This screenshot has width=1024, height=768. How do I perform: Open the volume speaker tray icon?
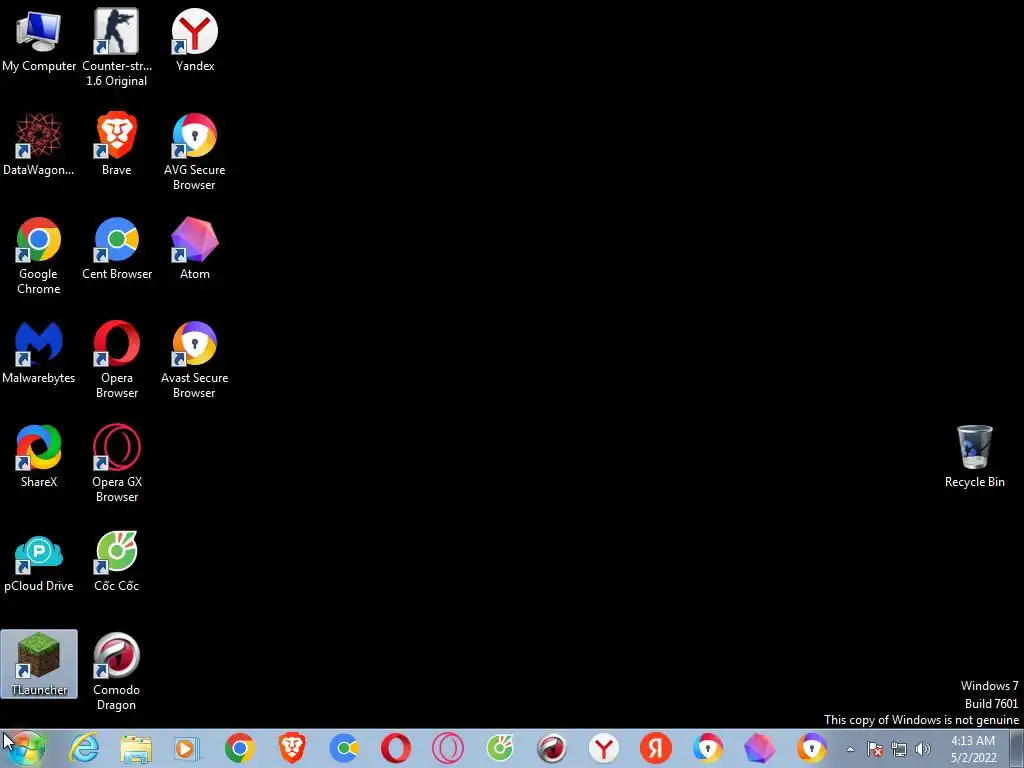click(922, 749)
